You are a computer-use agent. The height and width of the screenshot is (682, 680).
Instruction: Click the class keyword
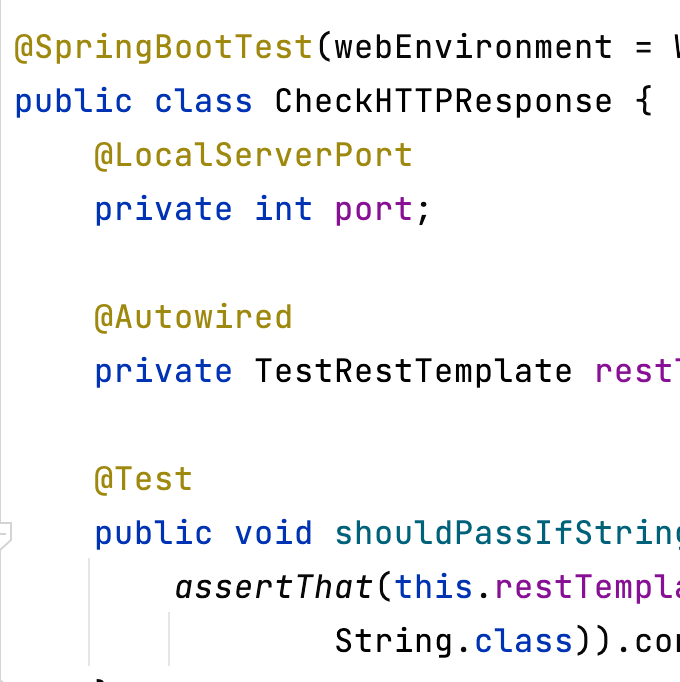[x=204, y=101]
